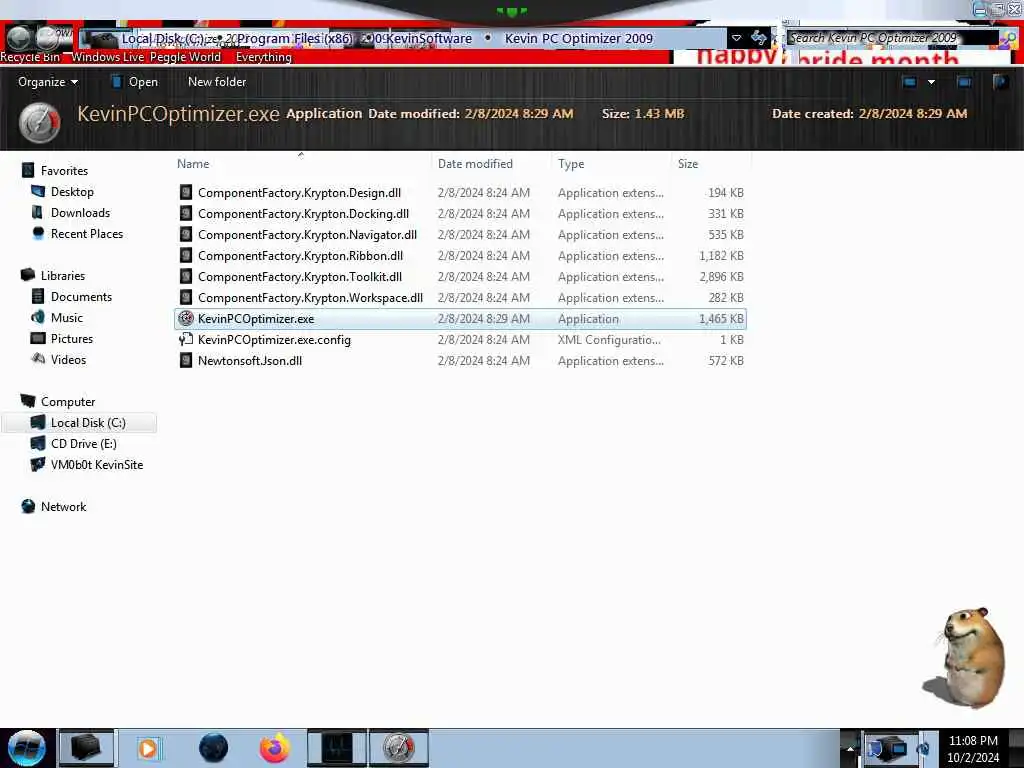1024x768 pixels.
Task: Open the view options dropdown arrow
Action: [931, 82]
